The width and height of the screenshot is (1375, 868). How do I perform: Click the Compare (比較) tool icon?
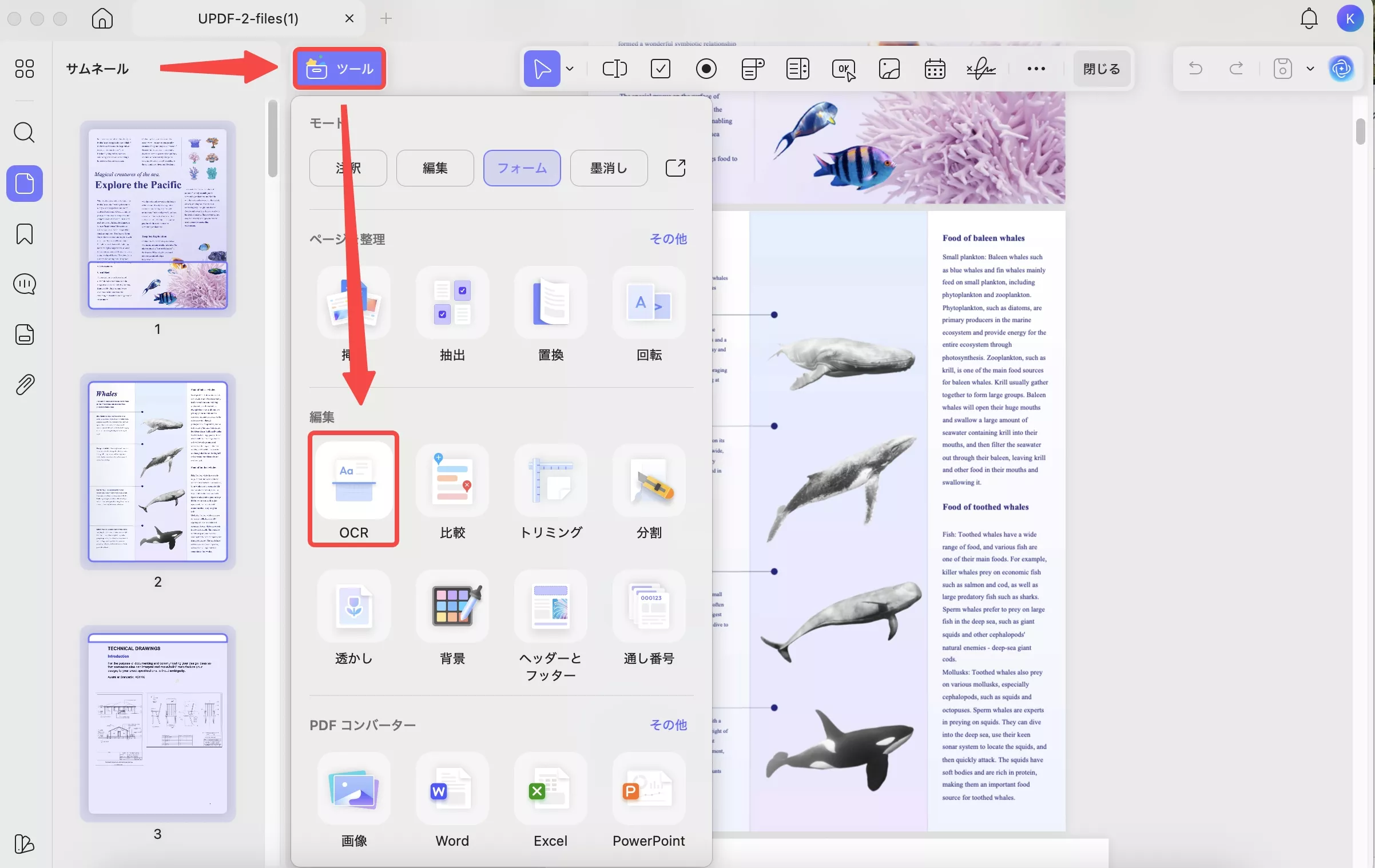coord(452,481)
